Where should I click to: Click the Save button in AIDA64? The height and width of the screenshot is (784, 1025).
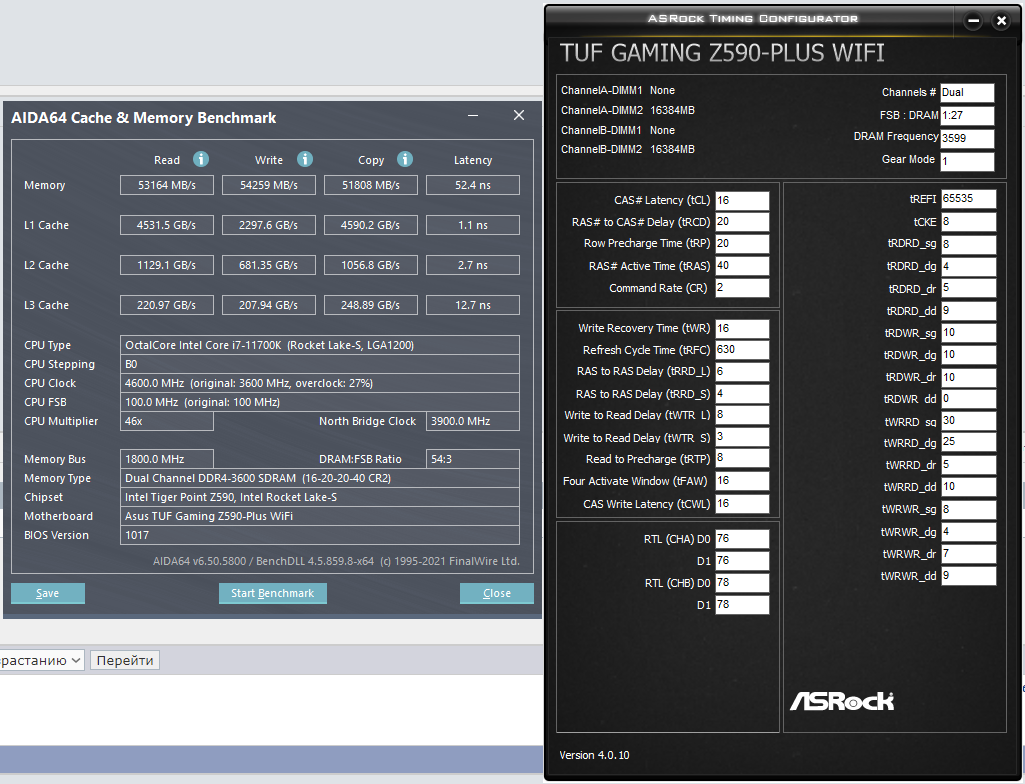[48, 593]
